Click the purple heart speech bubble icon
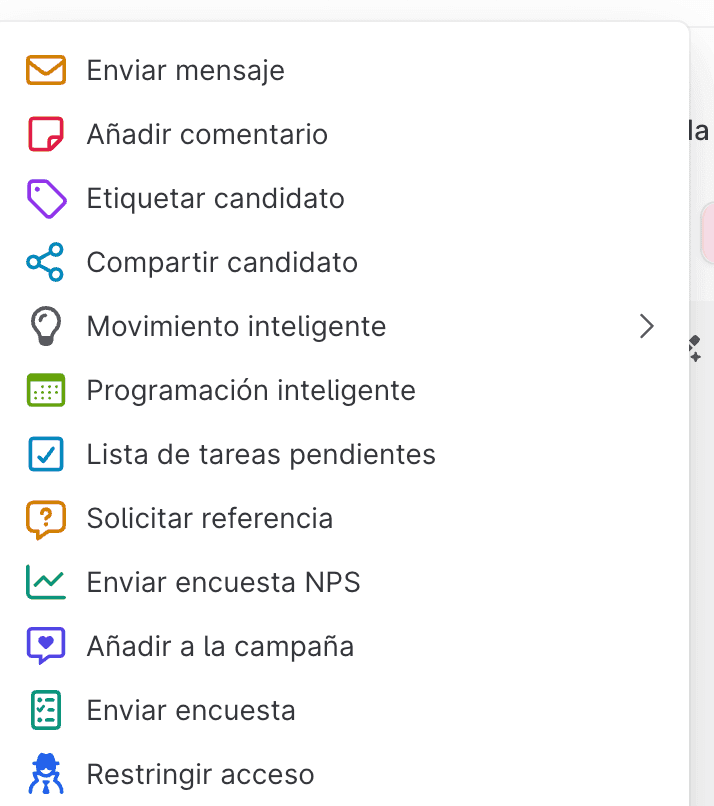This screenshot has width=714, height=806. pyautogui.click(x=46, y=646)
